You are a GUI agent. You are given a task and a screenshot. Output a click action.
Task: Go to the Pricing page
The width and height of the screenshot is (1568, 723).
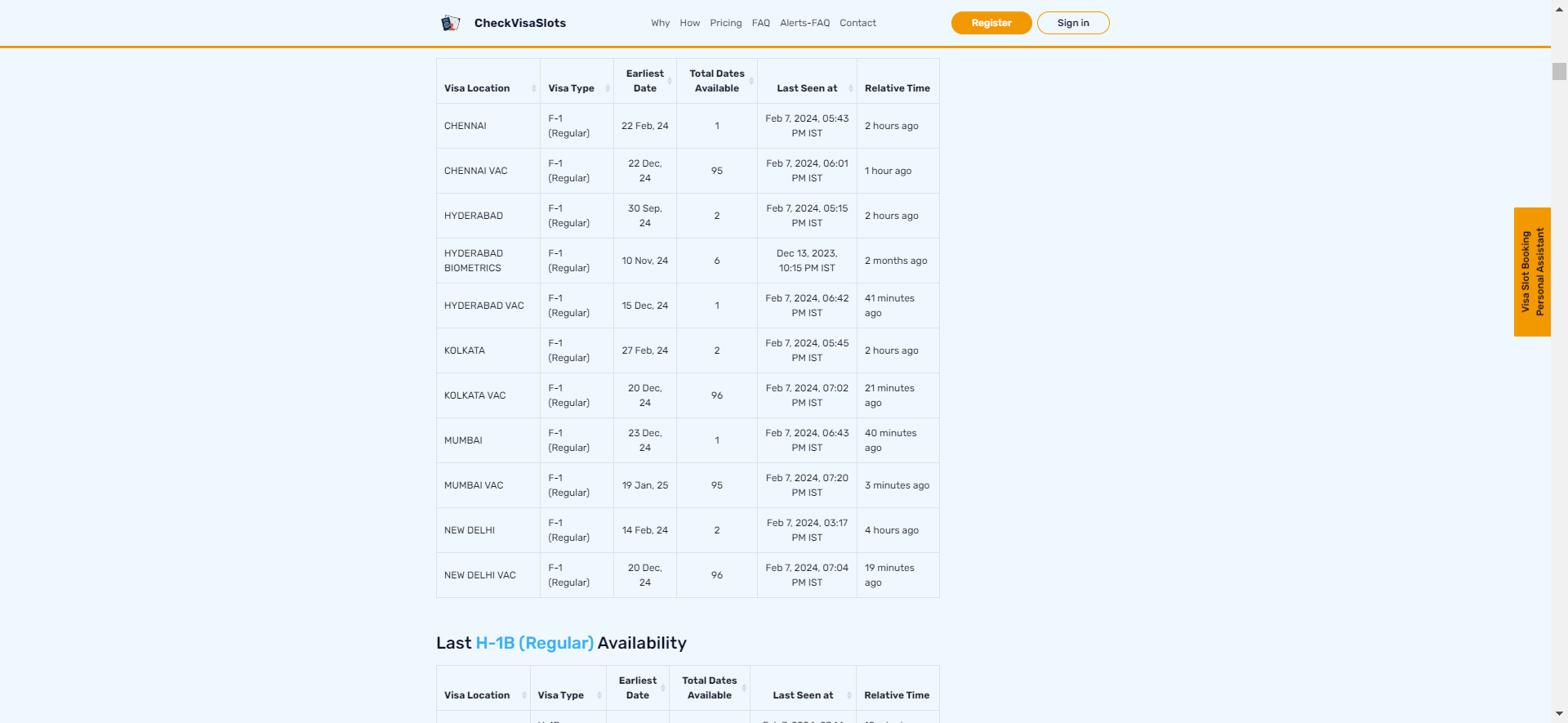725,23
